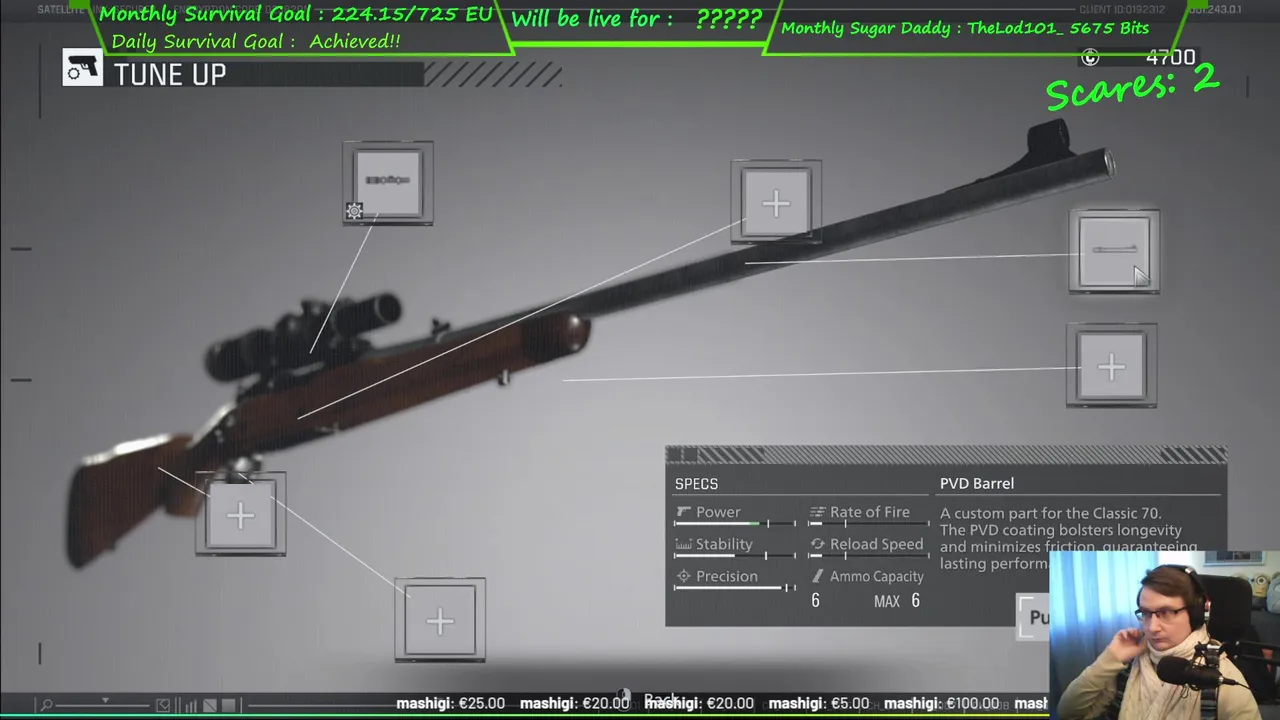Open the empty plus slot below PVD Barrel slot
Image resolution: width=1280 pixels, height=720 pixels.
click(1112, 366)
